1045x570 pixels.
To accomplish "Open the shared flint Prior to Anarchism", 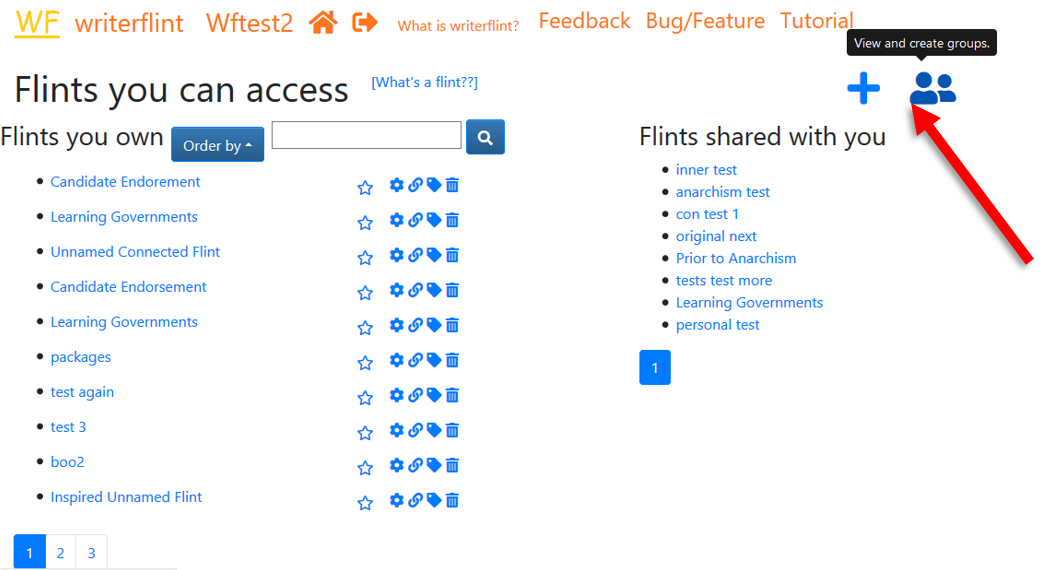I will tap(736, 258).
